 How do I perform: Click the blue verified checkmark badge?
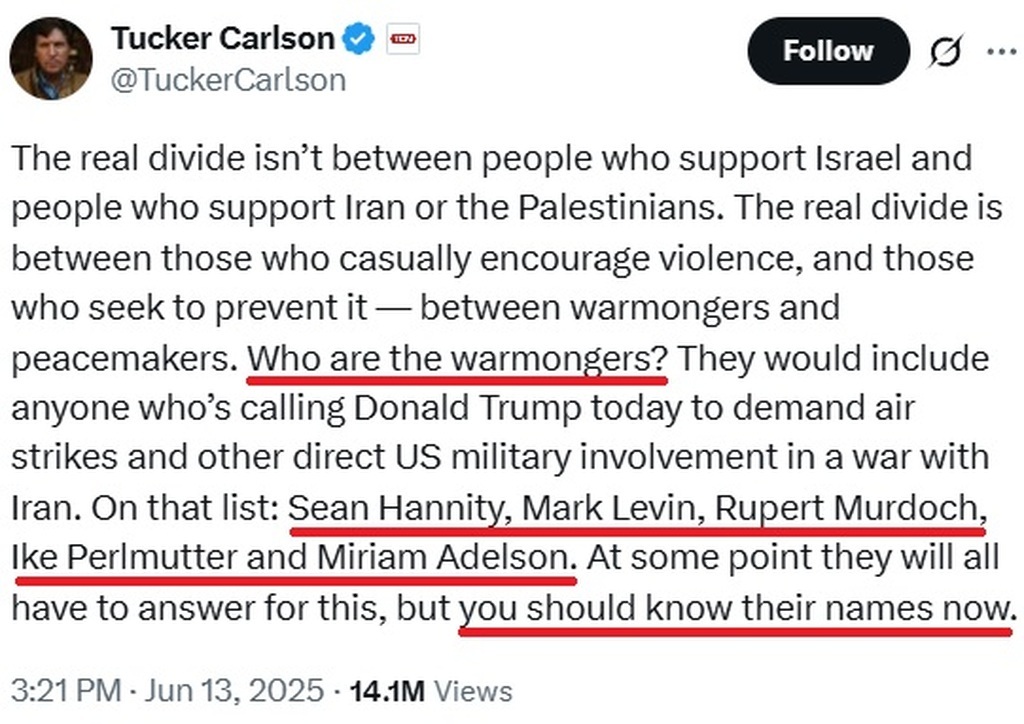click(x=360, y=40)
